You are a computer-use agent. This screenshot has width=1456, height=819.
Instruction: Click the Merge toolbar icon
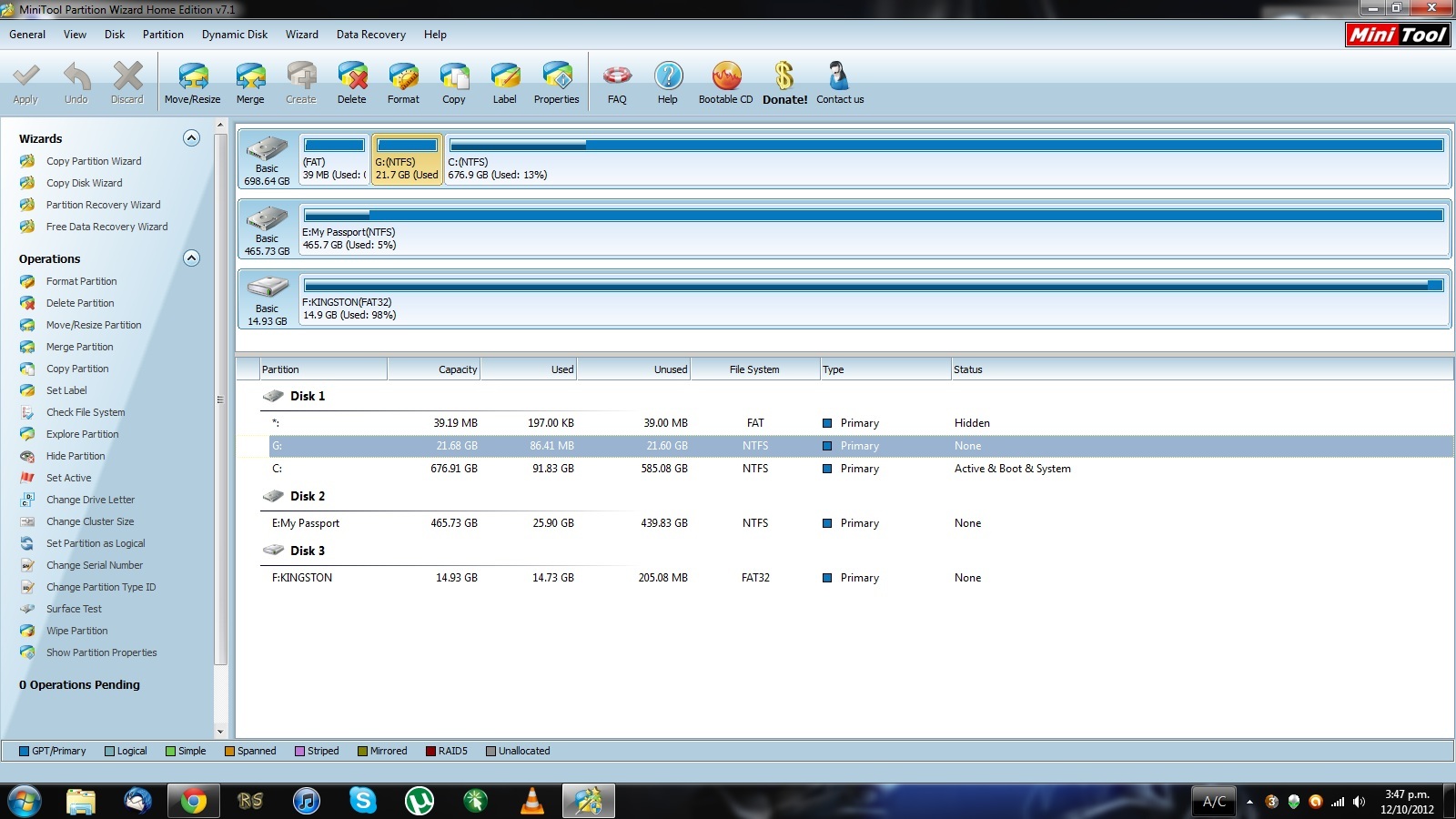click(250, 83)
